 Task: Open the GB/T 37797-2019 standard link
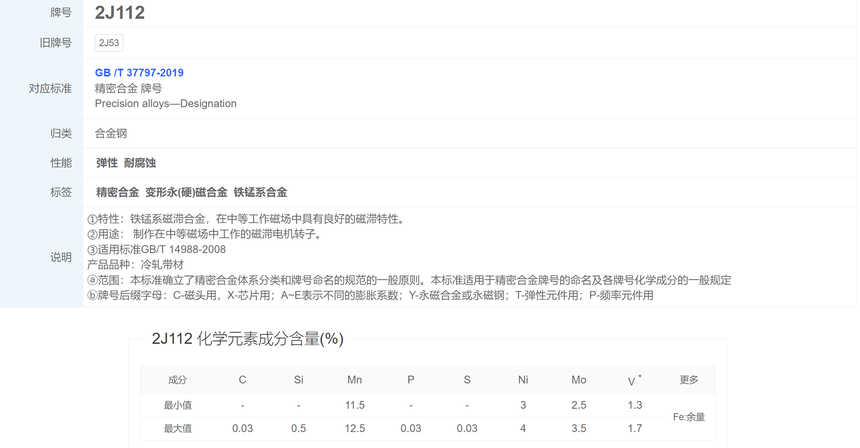139,72
